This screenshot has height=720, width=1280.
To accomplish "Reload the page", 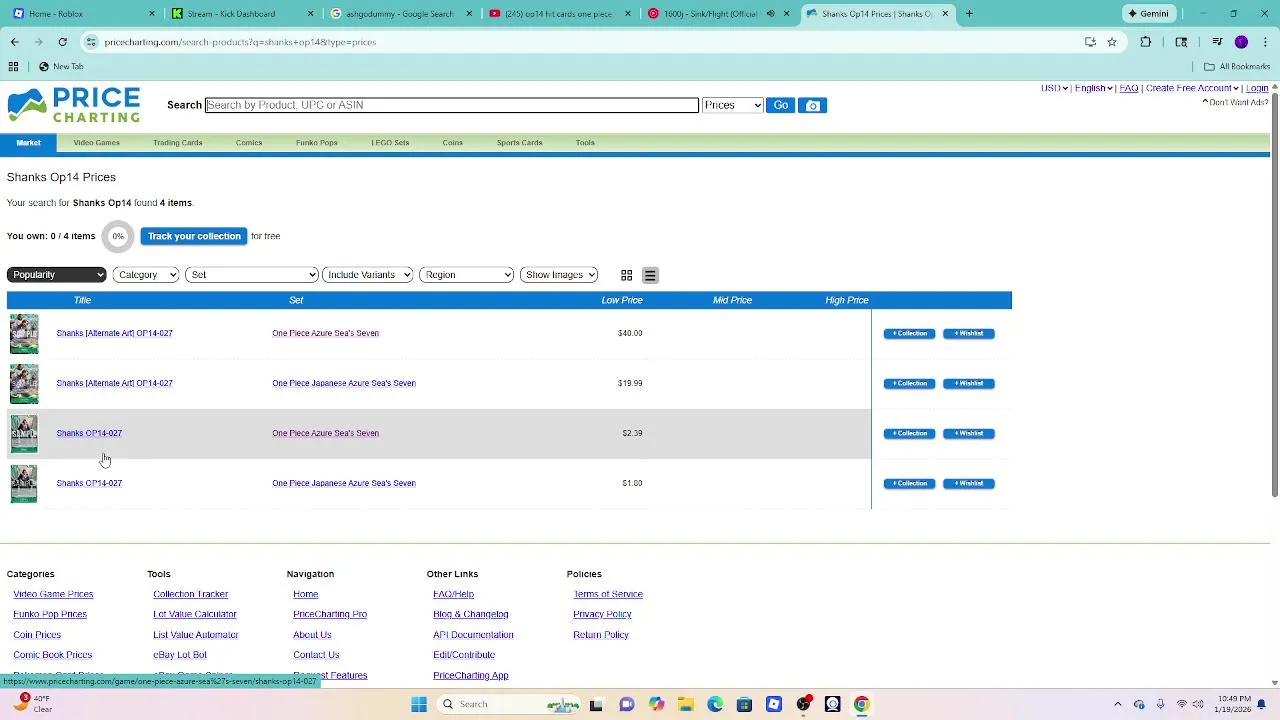I will pyautogui.click(x=62, y=42).
